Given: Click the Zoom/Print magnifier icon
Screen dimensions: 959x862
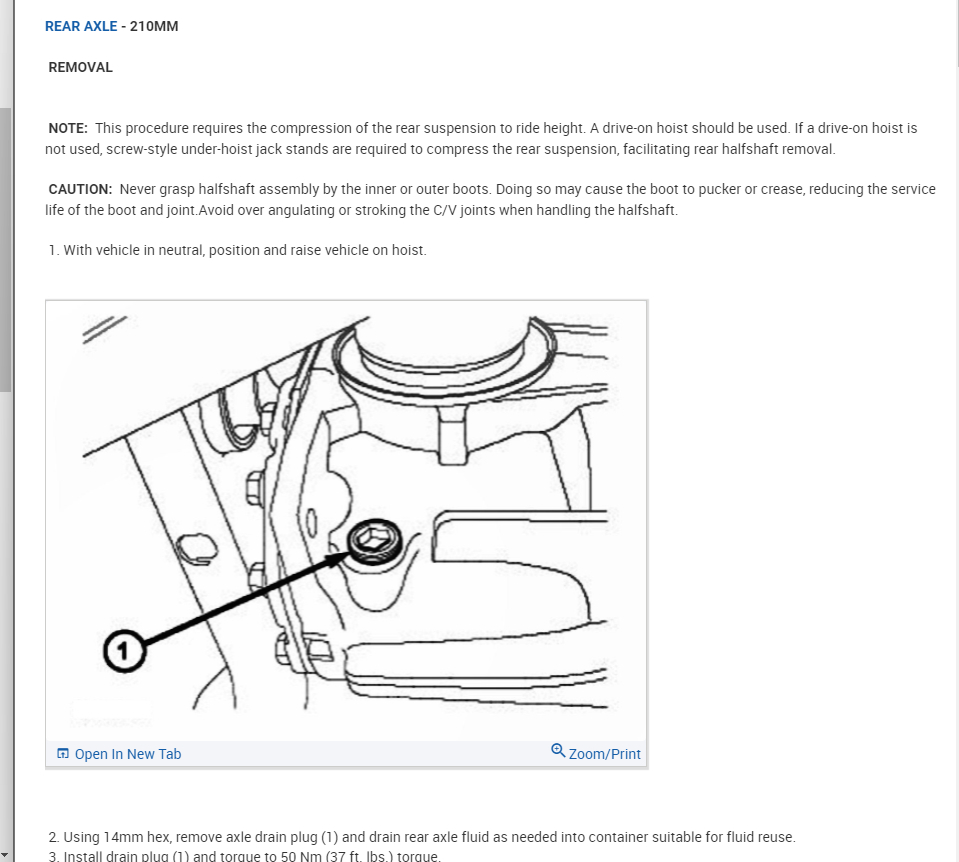Looking at the screenshot, I should [558, 751].
